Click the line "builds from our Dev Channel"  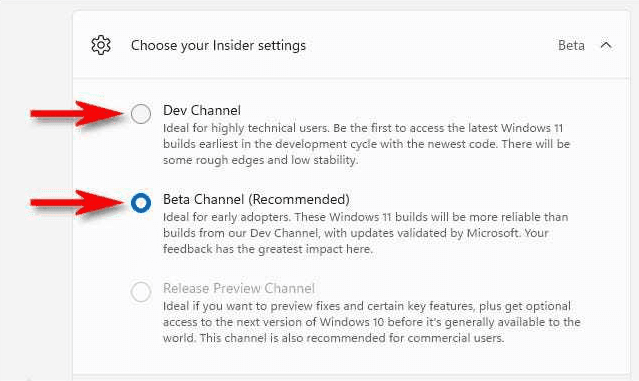coord(355,233)
